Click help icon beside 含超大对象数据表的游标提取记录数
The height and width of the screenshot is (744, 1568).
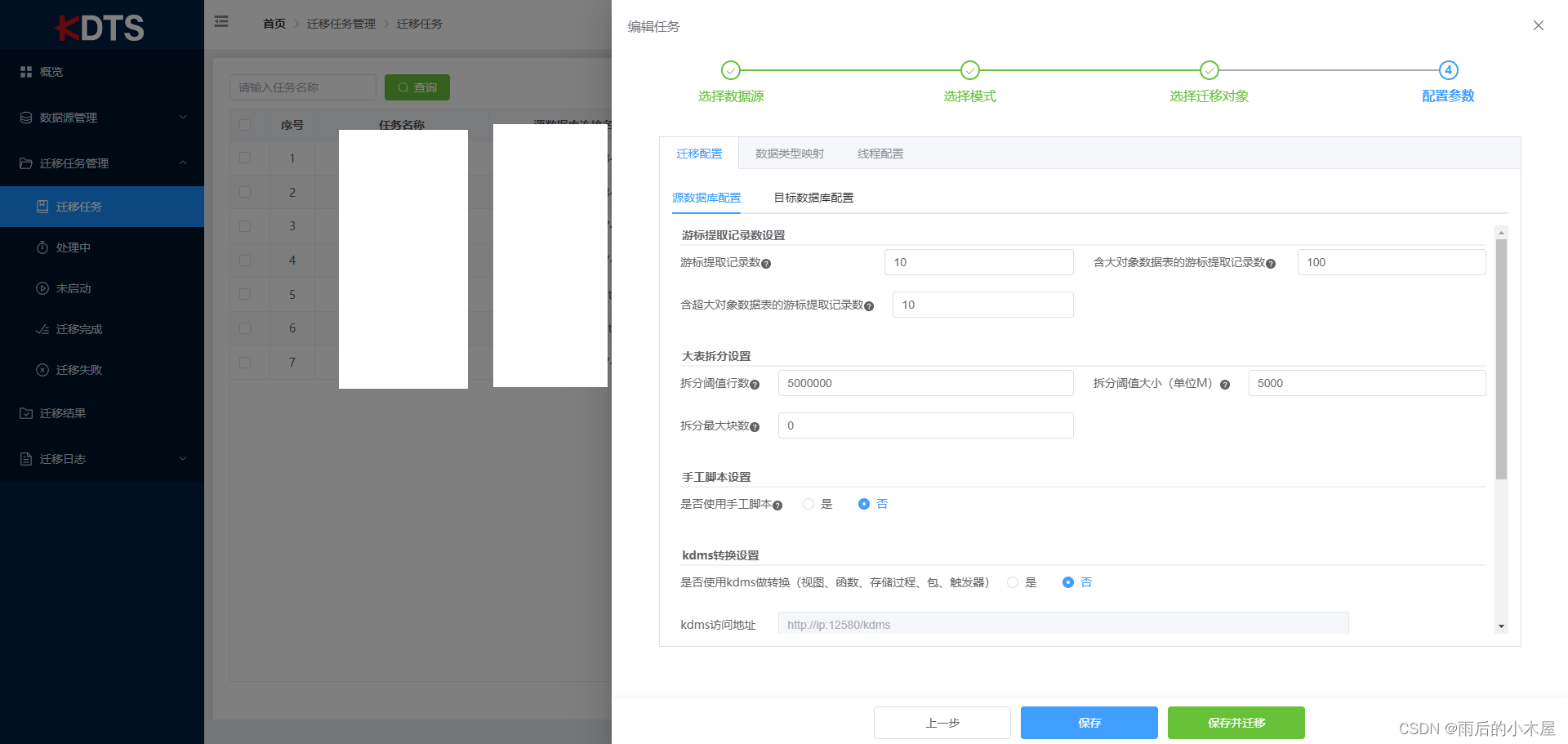click(x=869, y=306)
